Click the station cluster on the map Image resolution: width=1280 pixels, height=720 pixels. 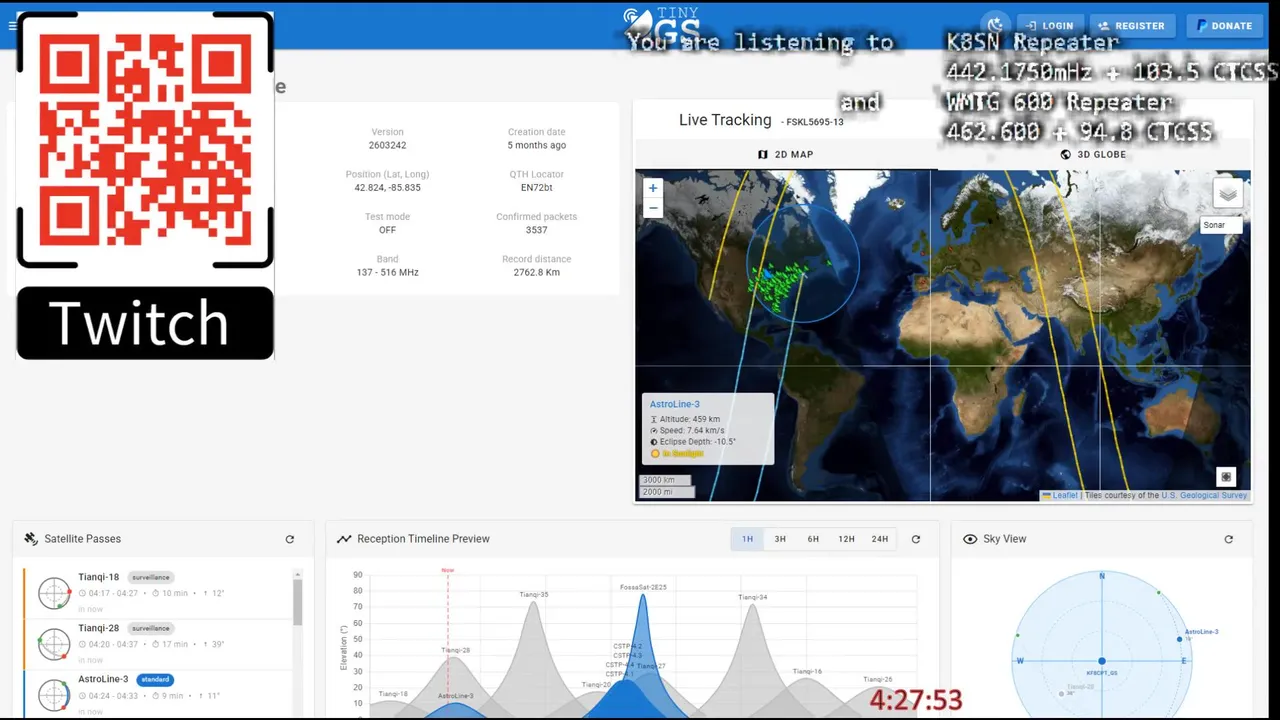point(778,285)
